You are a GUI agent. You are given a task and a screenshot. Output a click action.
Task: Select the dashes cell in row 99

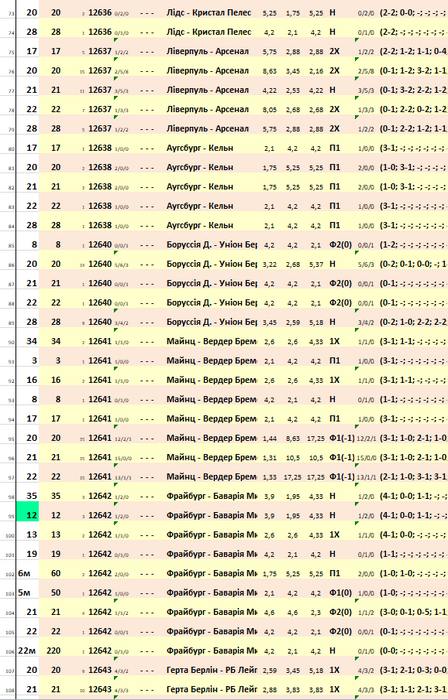[x=147, y=515]
